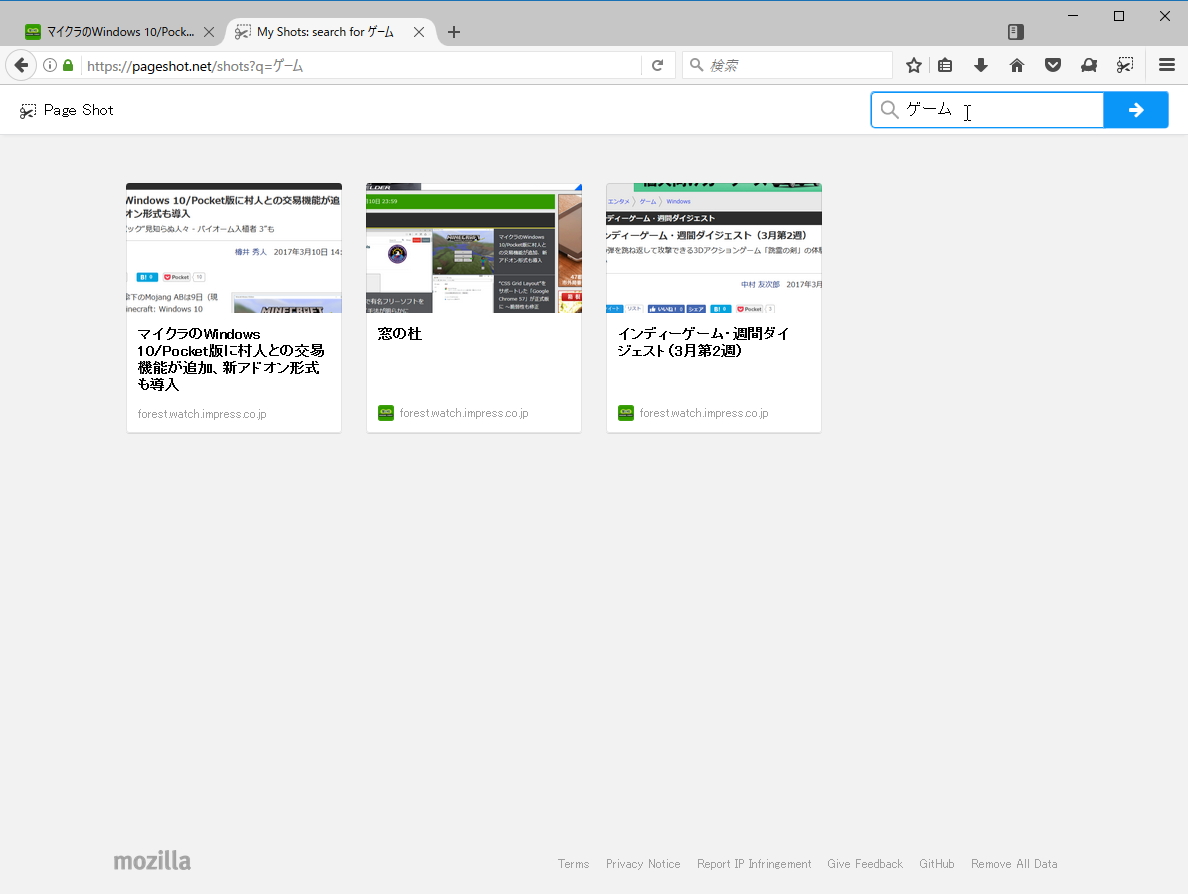Select the My Shots: search for ゲーム tab
The width and height of the screenshot is (1188, 894).
(x=324, y=32)
